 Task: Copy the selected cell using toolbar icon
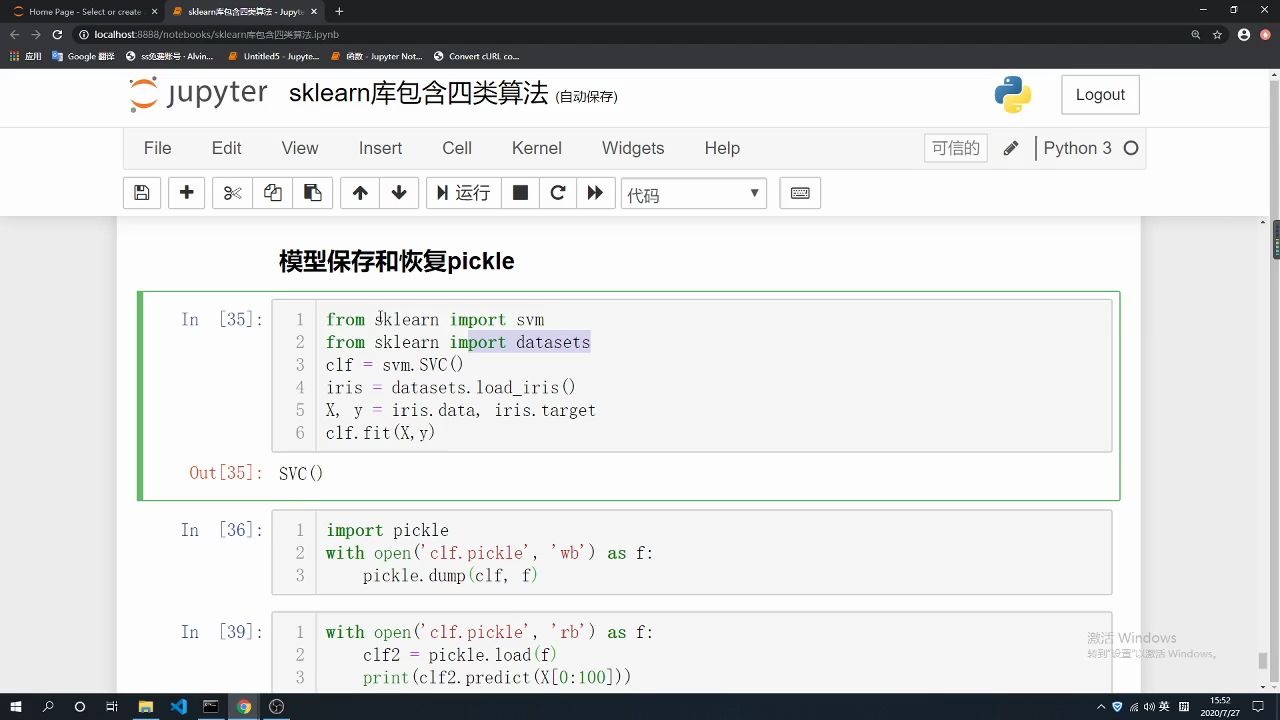click(x=272, y=193)
